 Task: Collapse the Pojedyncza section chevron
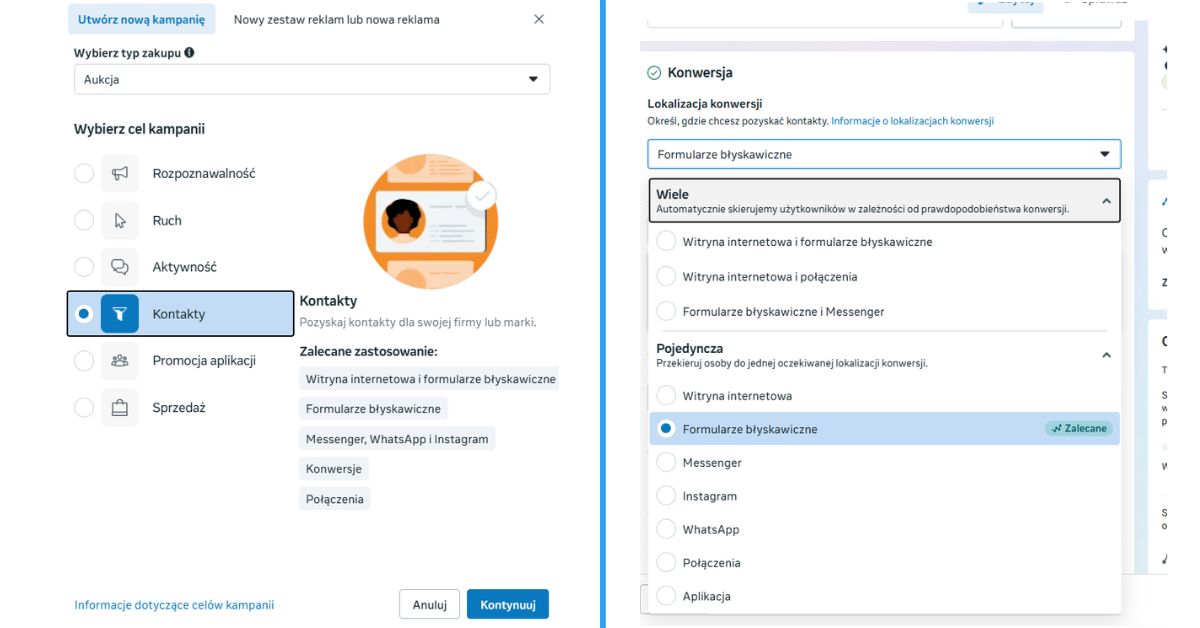(x=1106, y=355)
